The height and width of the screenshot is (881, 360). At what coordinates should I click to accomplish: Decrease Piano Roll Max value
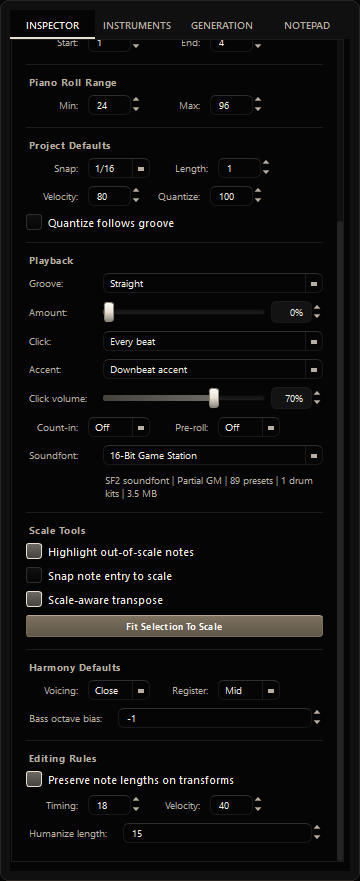coord(258,109)
